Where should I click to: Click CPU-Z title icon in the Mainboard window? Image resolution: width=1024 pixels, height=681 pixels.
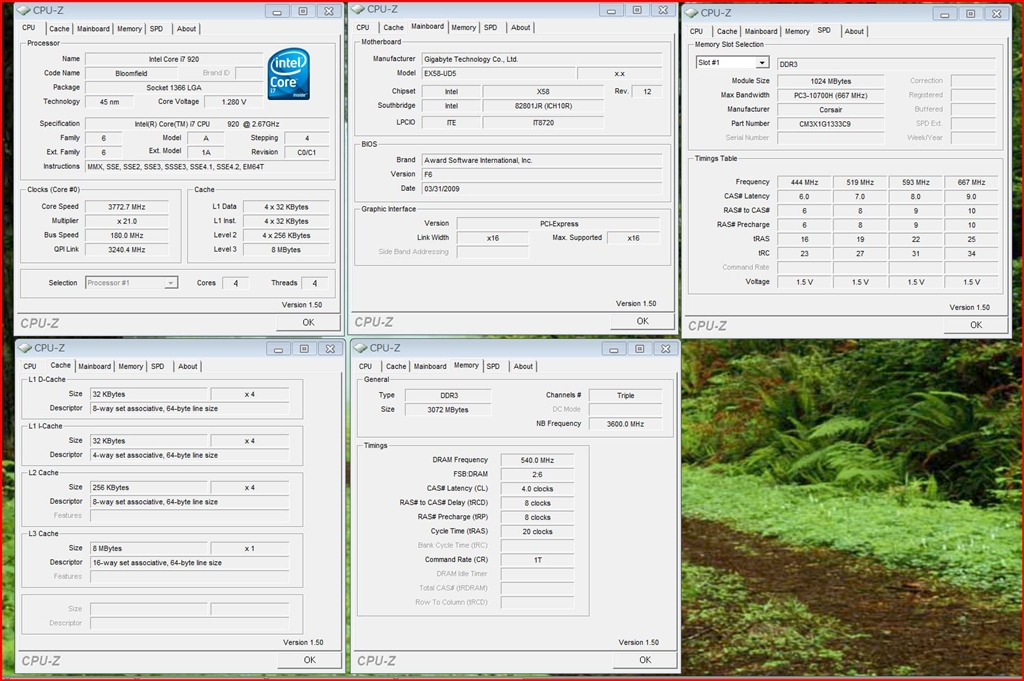point(358,9)
